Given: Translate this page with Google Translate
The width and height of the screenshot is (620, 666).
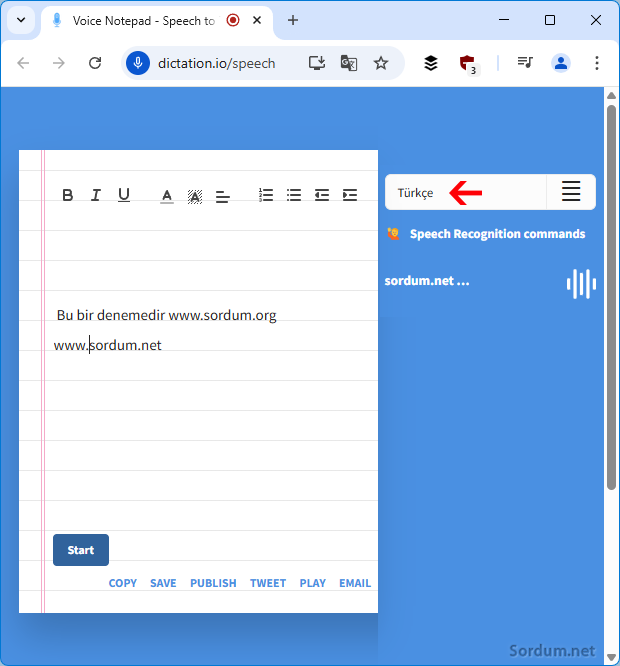Looking at the screenshot, I should click(x=349, y=63).
